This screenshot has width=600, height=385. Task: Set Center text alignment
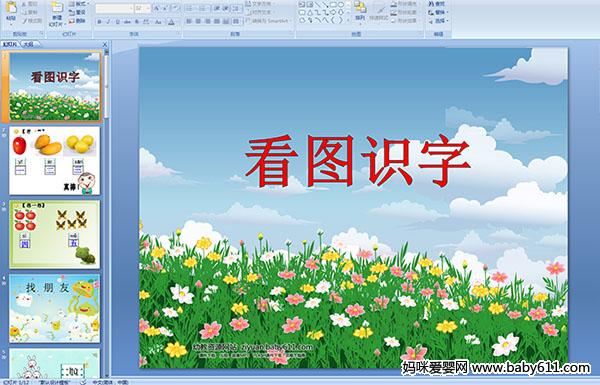point(198,21)
